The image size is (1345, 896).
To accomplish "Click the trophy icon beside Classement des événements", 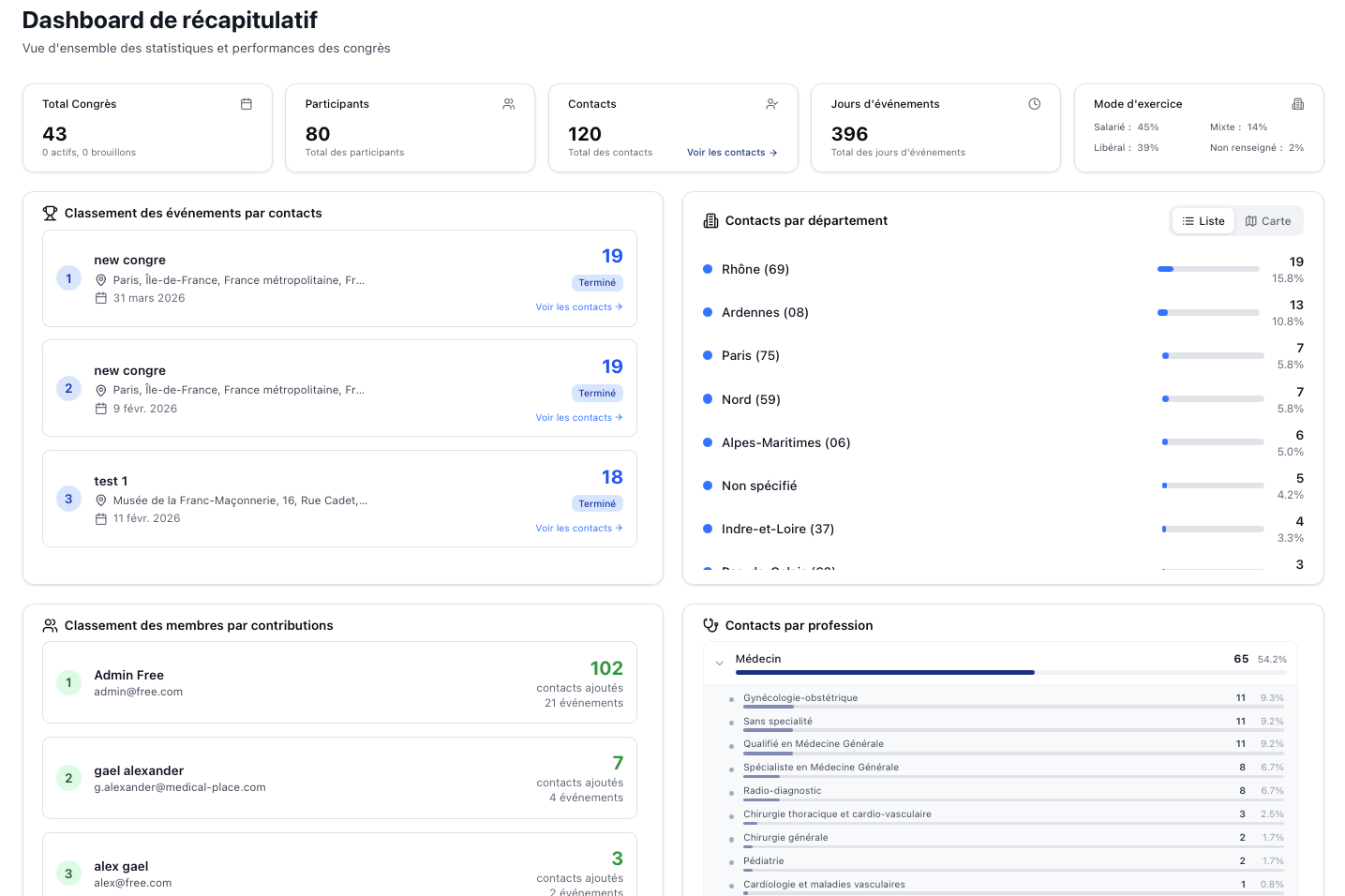I will (51, 214).
